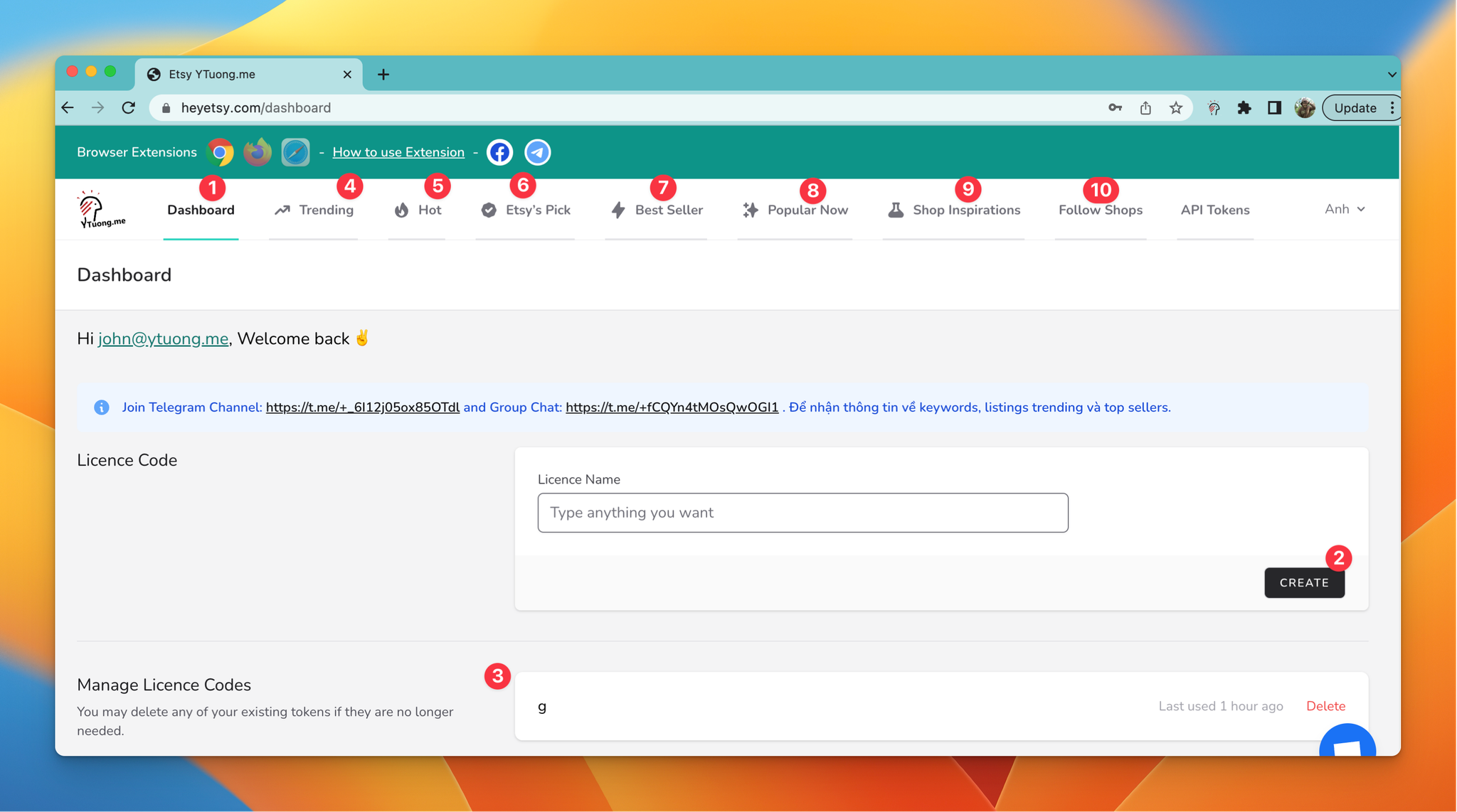Bookmark this page with the star icon
Image resolution: width=1457 pixels, height=812 pixels.
[1176, 107]
